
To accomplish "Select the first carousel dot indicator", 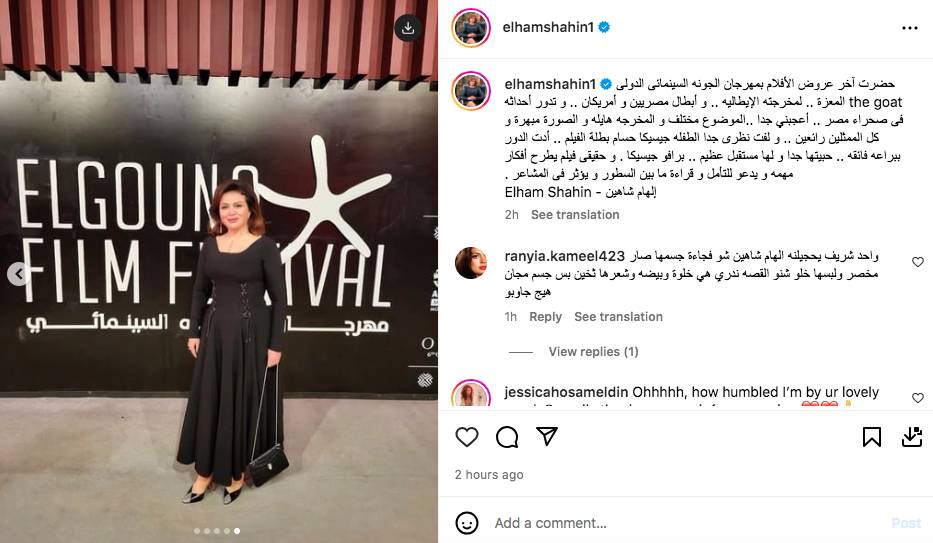I will (197, 531).
